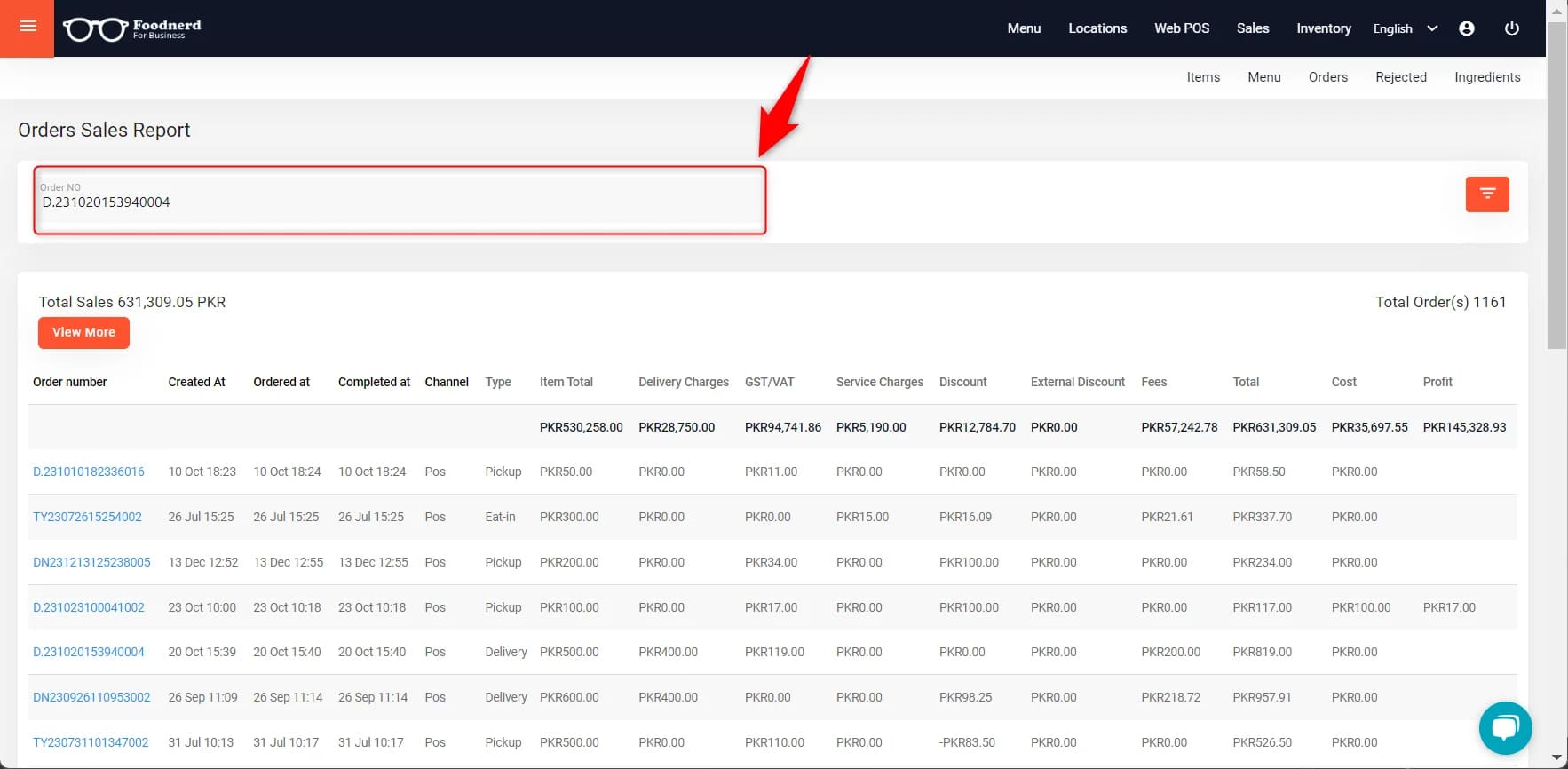Image resolution: width=1568 pixels, height=769 pixels.
Task: Click the Order number column header
Action: point(69,382)
